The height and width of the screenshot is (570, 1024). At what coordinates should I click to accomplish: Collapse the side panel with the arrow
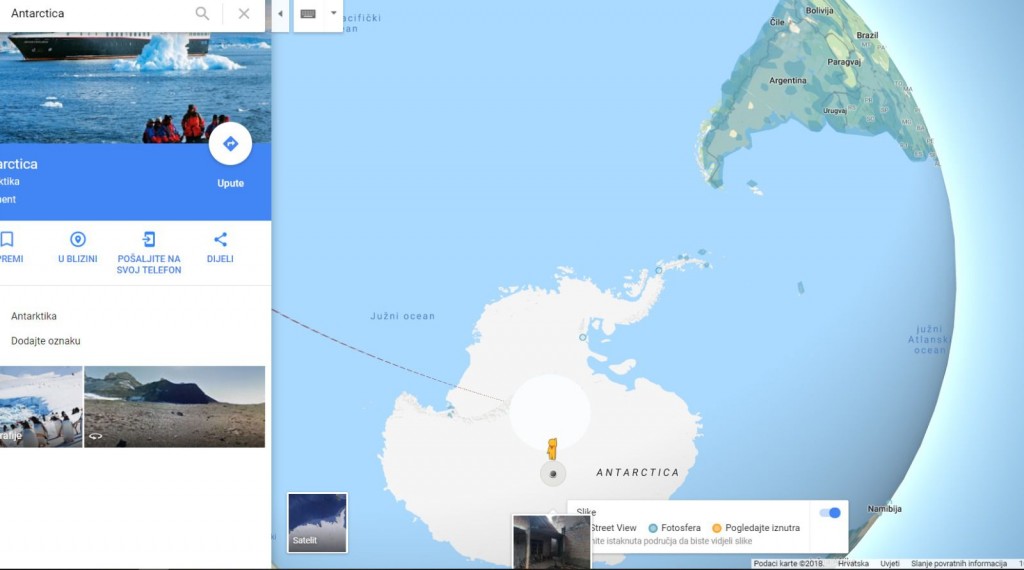coord(280,14)
